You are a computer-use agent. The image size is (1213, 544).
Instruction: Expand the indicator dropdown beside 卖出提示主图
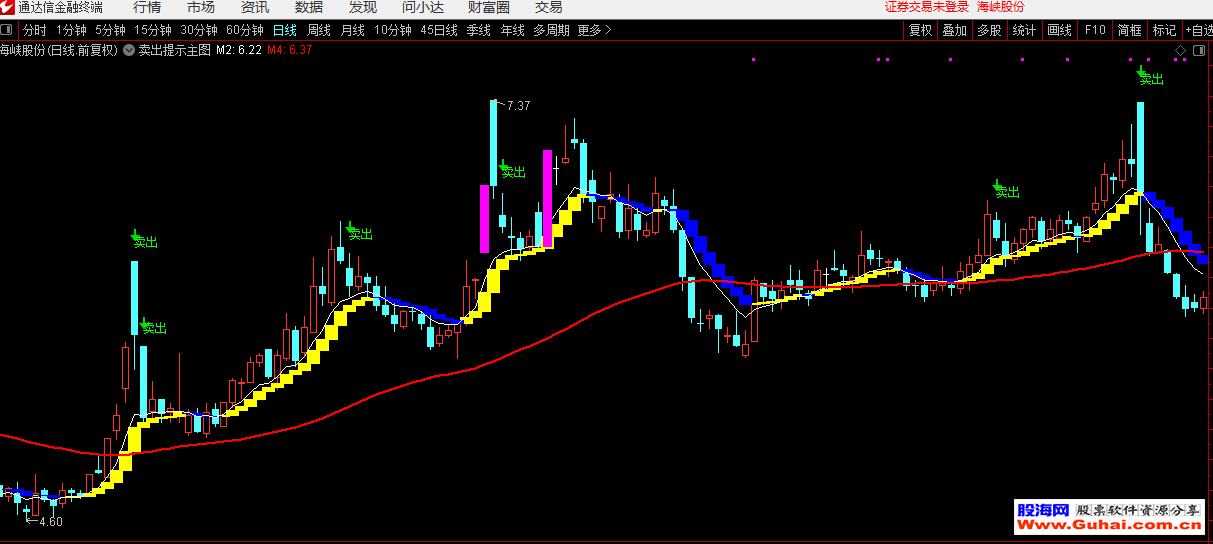tap(128, 49)
